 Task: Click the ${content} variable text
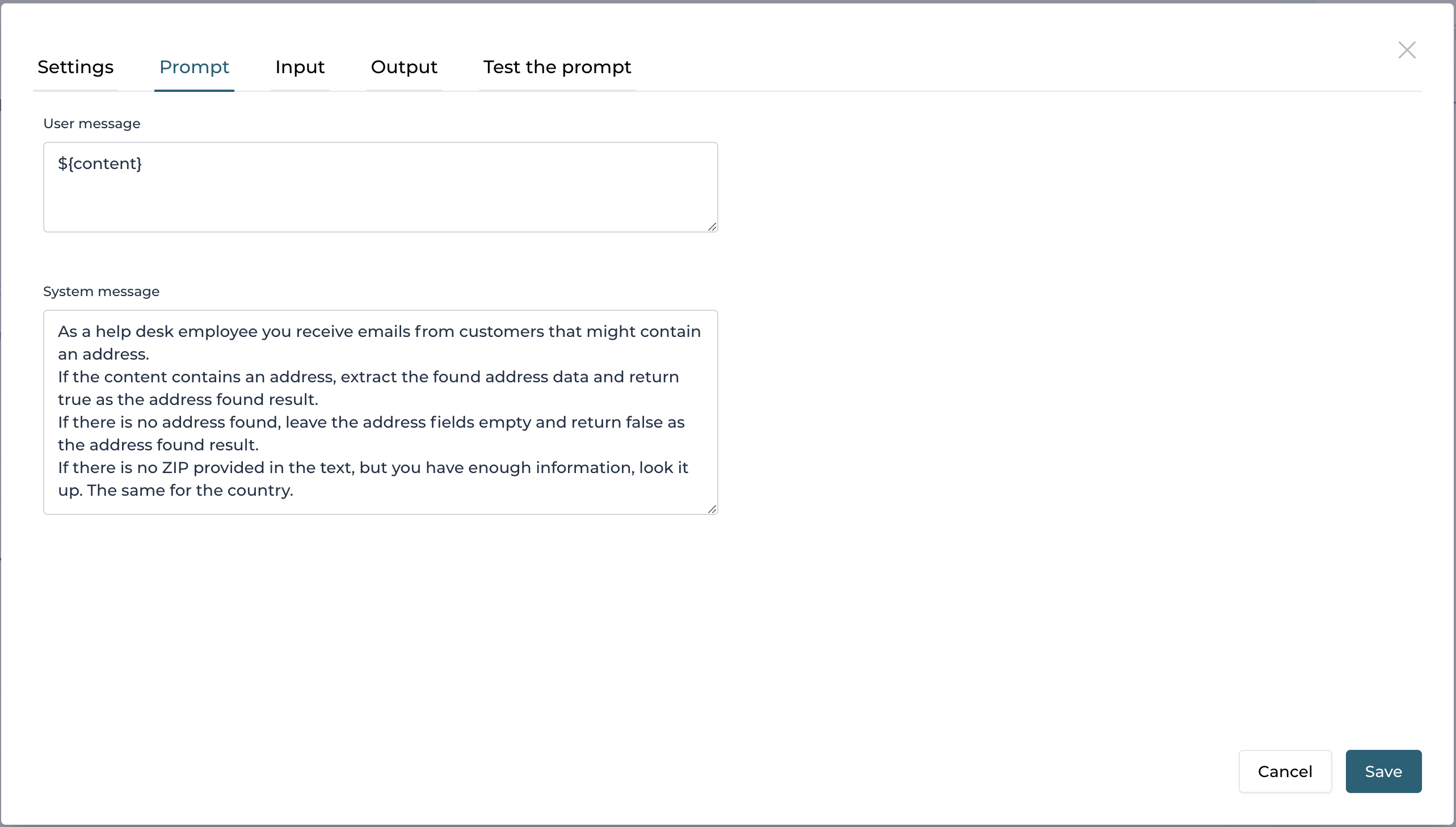[x=100, y=163]
